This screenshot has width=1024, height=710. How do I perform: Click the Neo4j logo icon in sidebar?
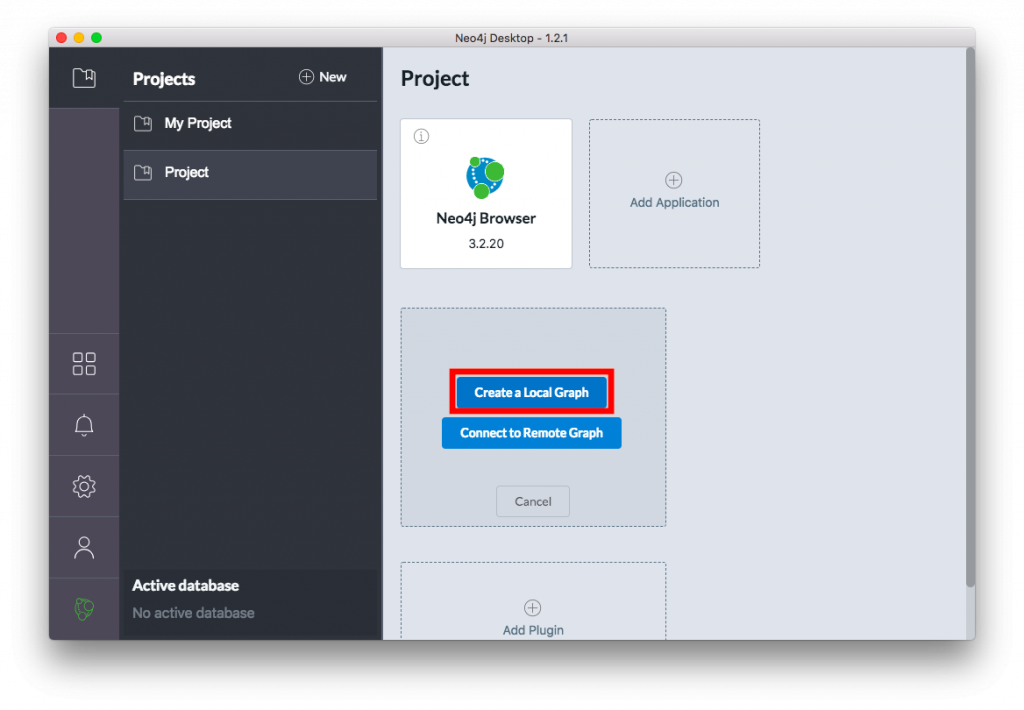tap(84, 609)
